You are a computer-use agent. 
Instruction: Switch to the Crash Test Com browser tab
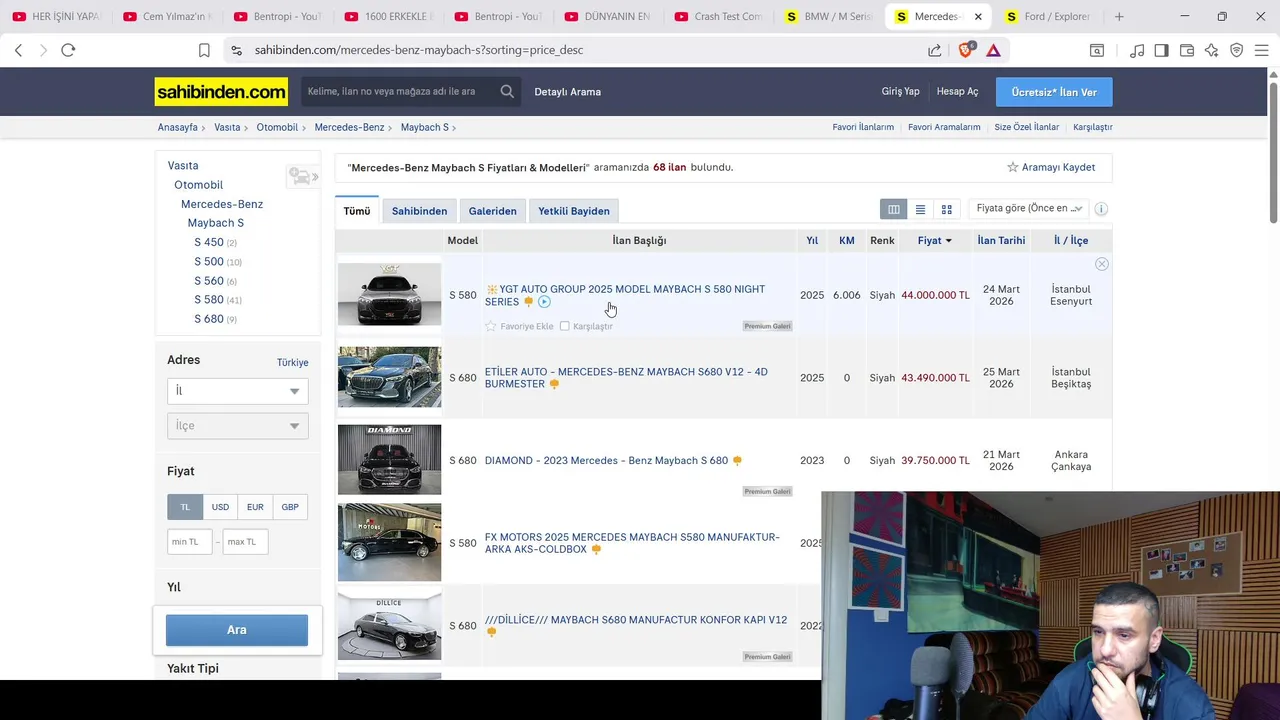point(718,17)
